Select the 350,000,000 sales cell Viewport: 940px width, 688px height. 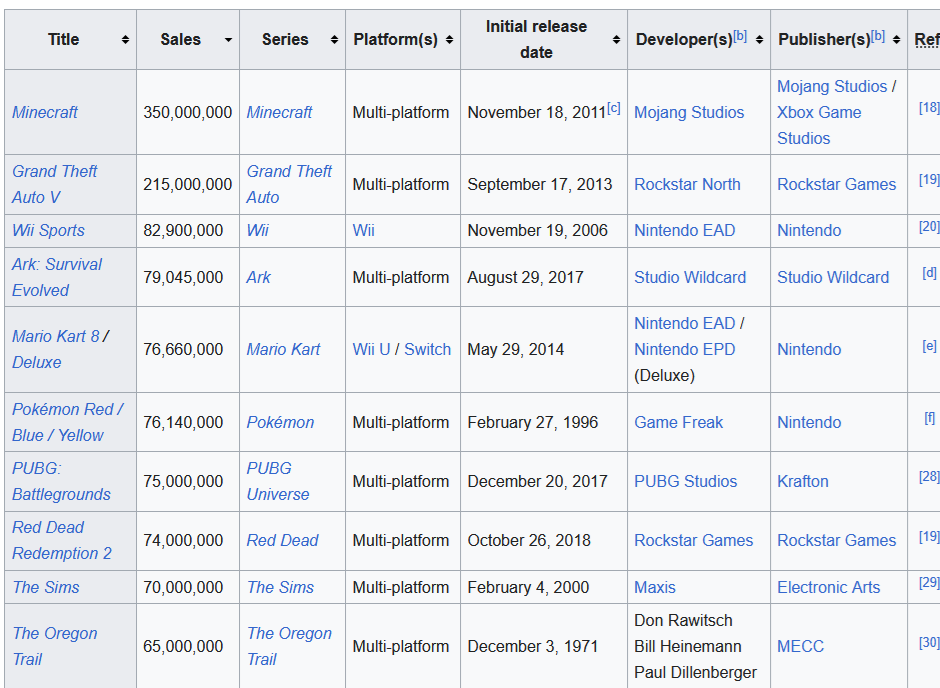click(188, 113)
